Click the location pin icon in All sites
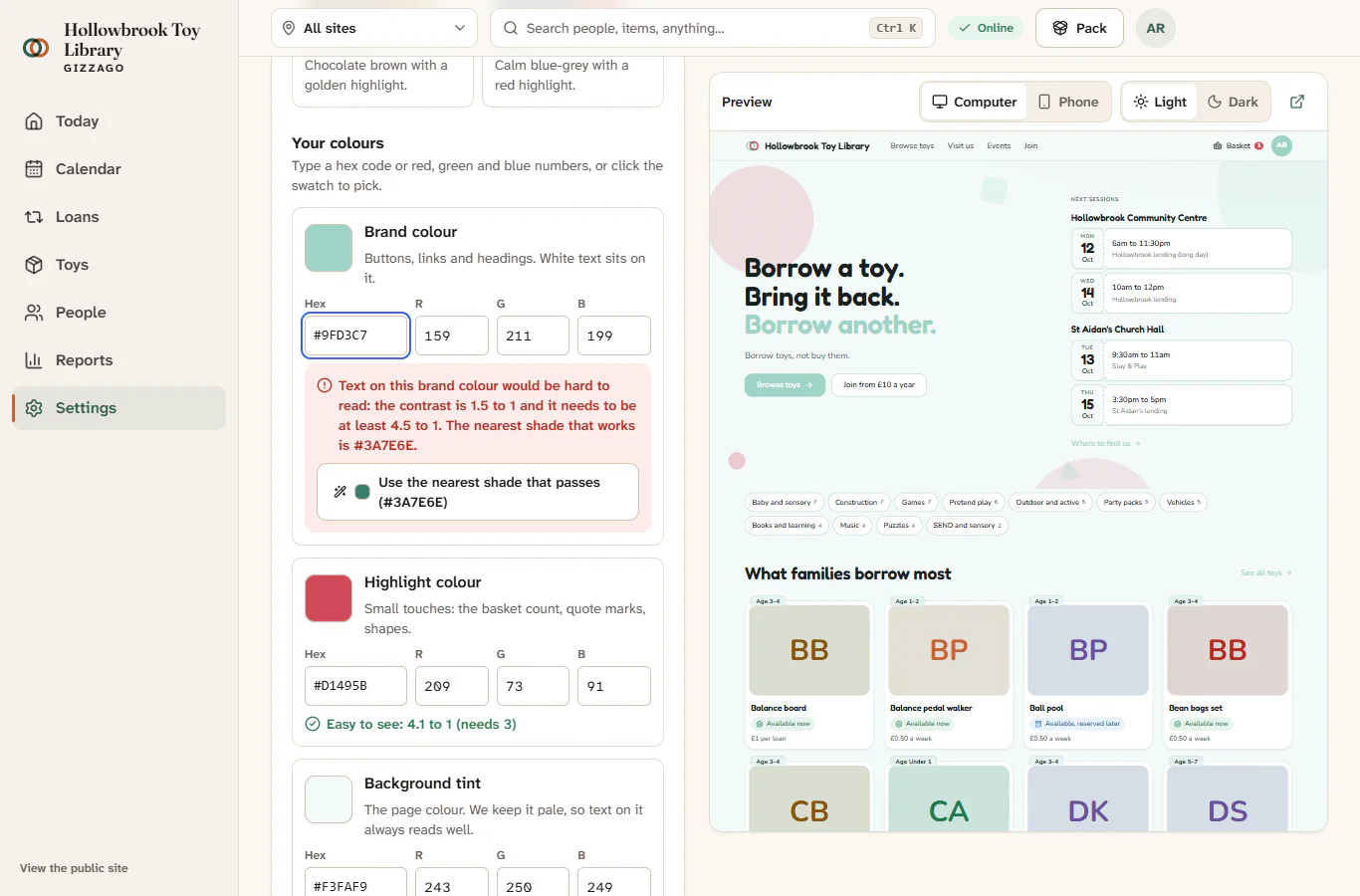Viewport: 1360px width, 896px height. point(289,28)
